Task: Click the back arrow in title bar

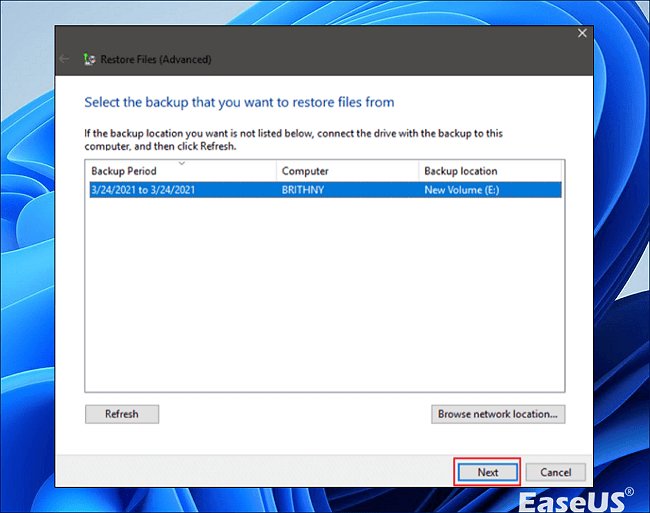Action: [64, 59]
